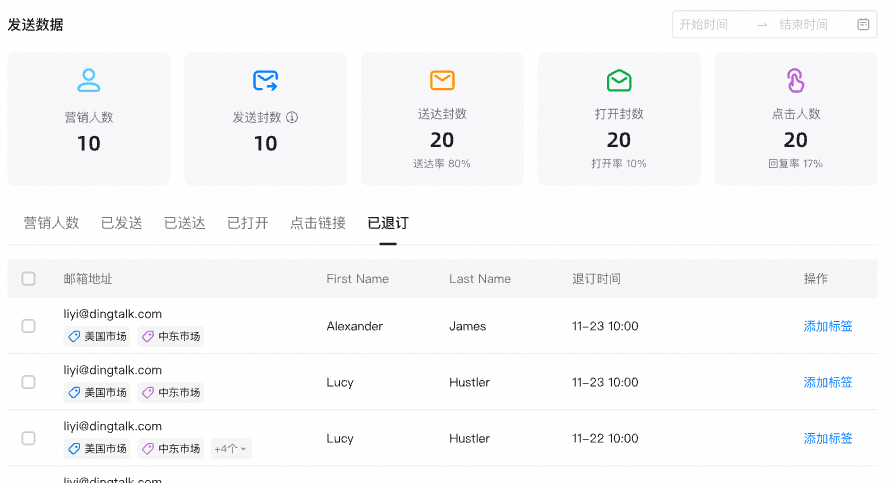Viewport: 889px width, 483px height.
Task: Click 添加标签 in the 11-22 10:00 row
Action: (x=828, y=438)
